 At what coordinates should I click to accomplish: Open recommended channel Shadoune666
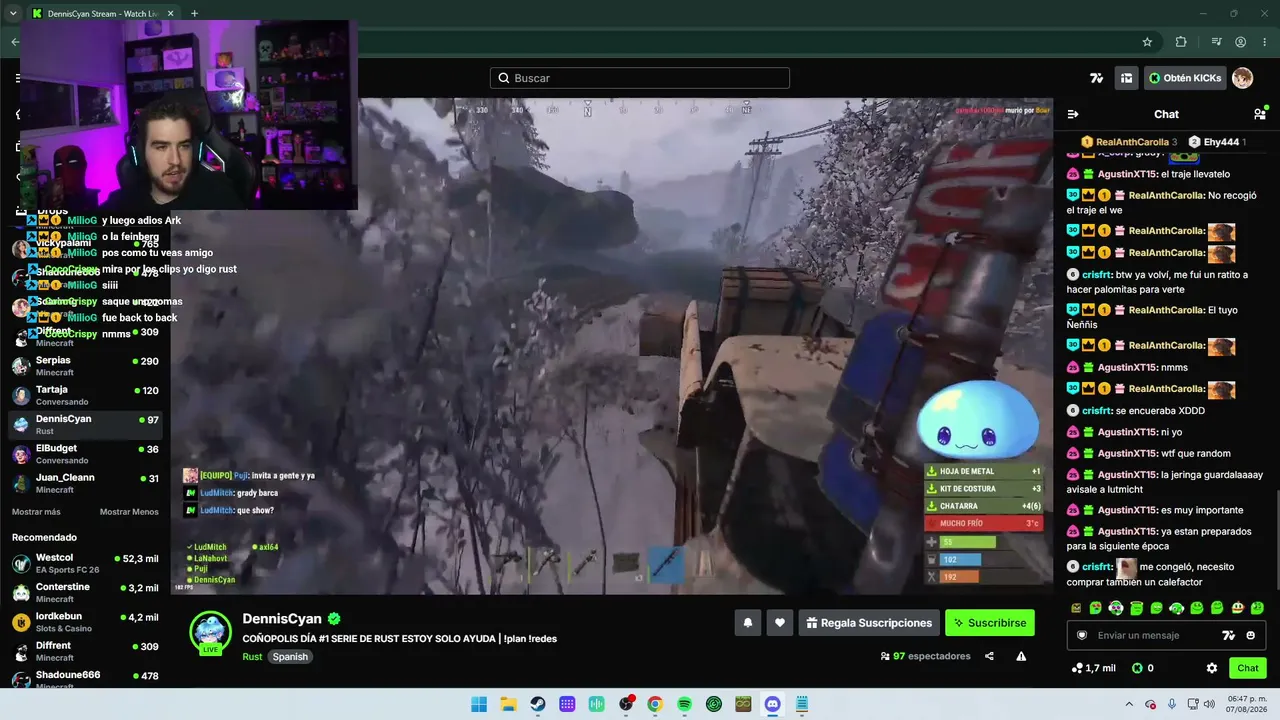pyautogui.click(x=85, y=680)
